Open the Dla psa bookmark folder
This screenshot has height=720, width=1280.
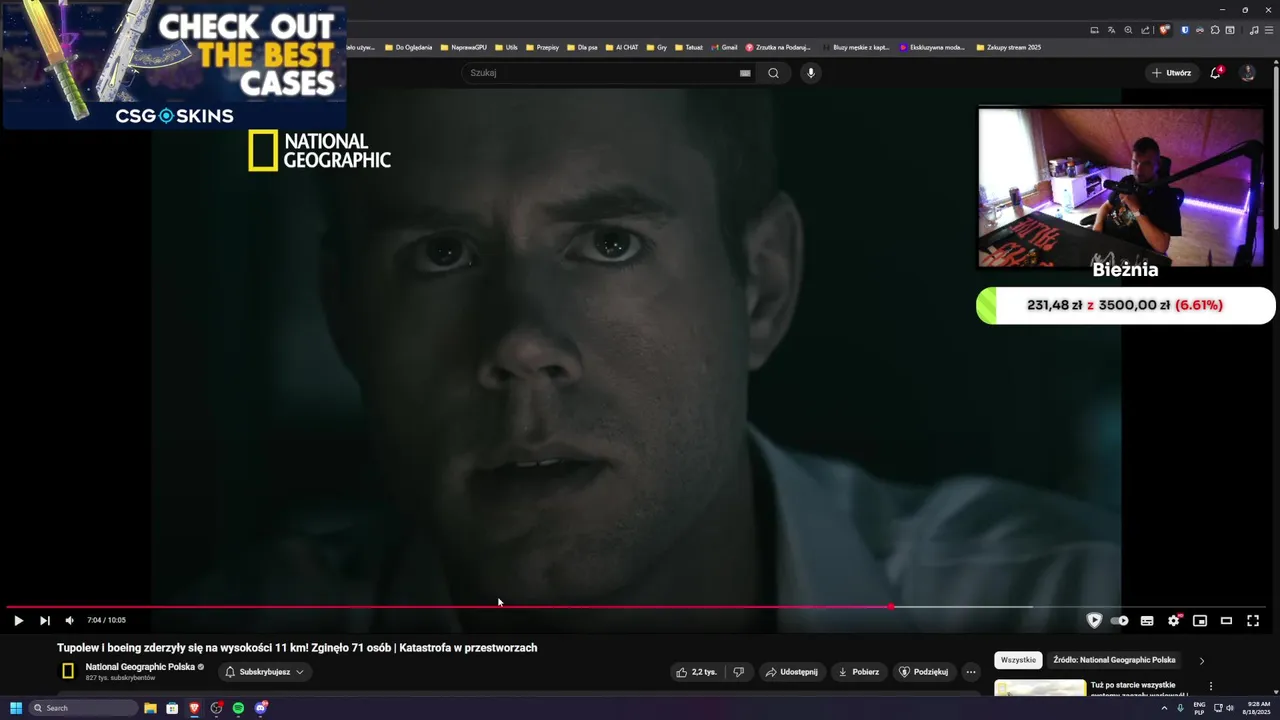(582, 47)
